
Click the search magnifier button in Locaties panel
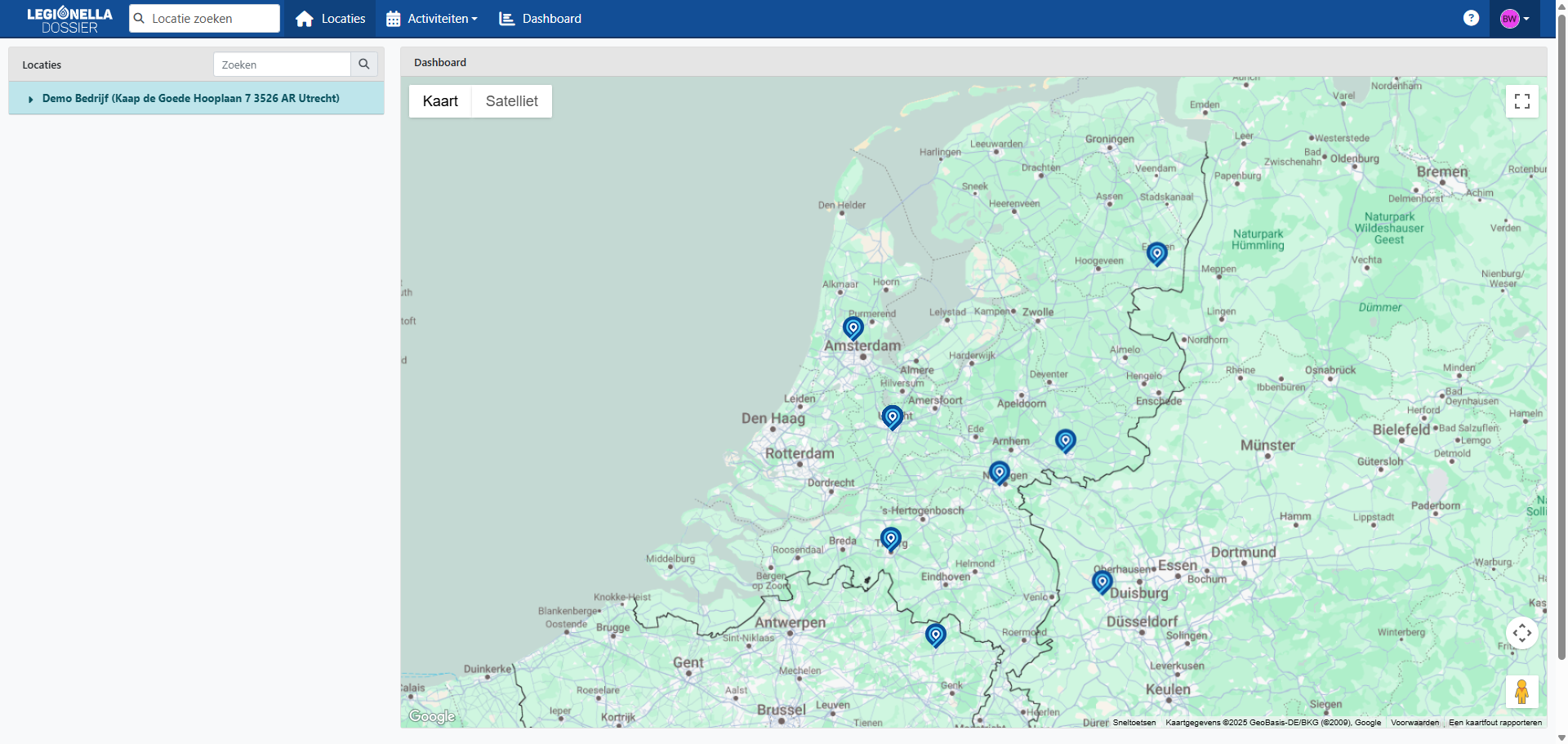[x=364, y=65]
